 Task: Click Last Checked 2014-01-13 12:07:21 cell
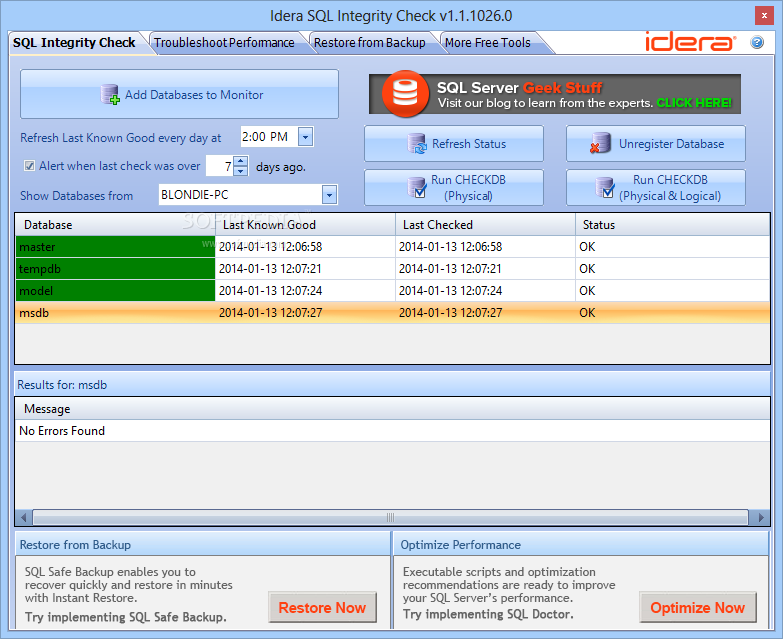(x=485, y=269)
